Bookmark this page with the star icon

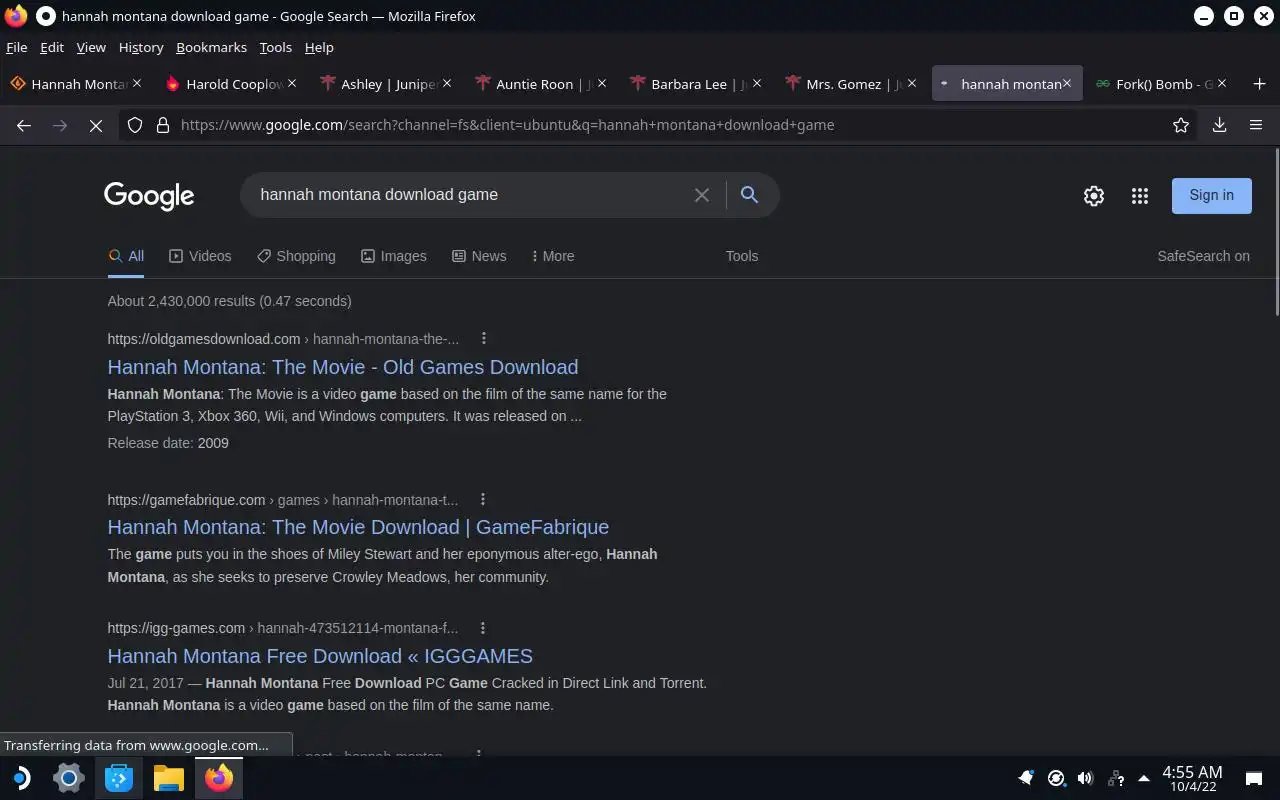coord(1181,125)
